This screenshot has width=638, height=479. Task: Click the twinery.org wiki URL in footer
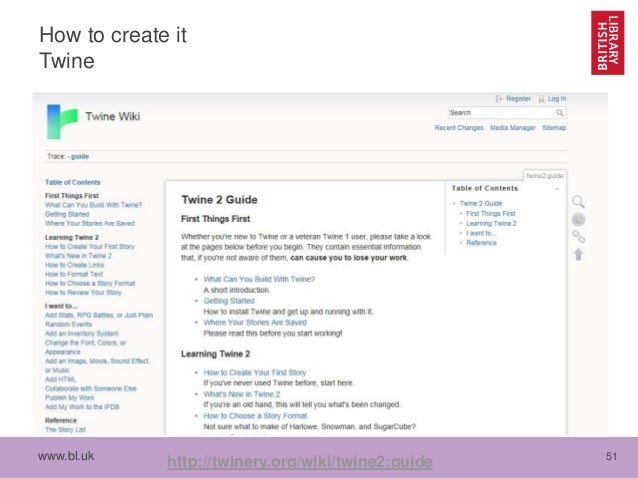300,462
